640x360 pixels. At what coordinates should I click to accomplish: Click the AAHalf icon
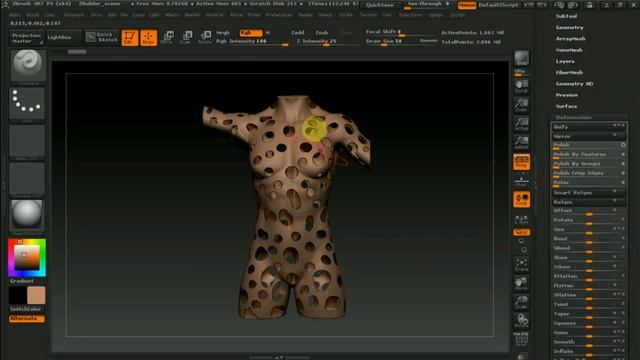pos(521,142)
